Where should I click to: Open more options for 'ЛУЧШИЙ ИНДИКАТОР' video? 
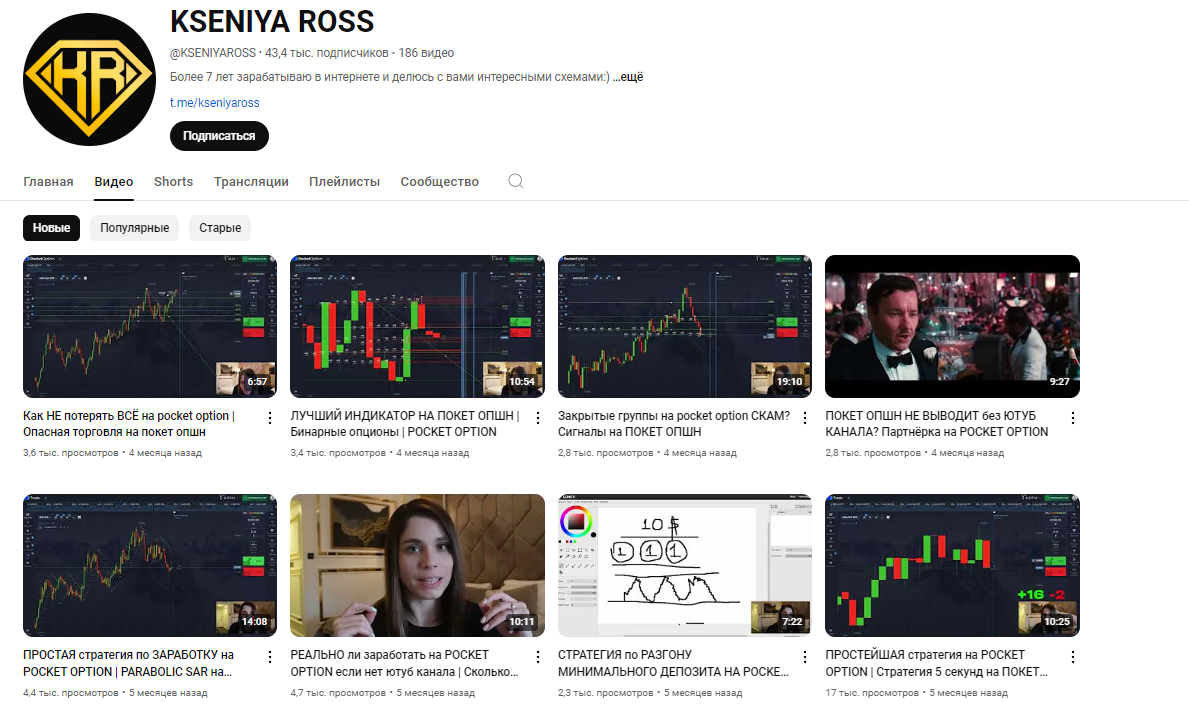pyautogui.click(x=538, y=418)
